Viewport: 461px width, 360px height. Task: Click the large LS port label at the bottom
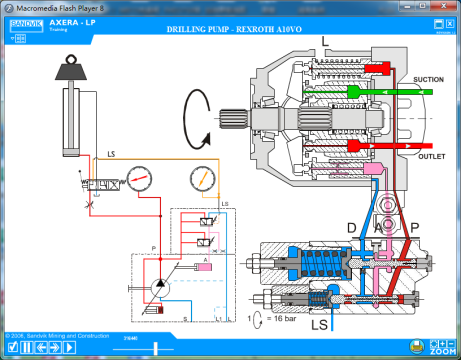(x=319, y=325)
